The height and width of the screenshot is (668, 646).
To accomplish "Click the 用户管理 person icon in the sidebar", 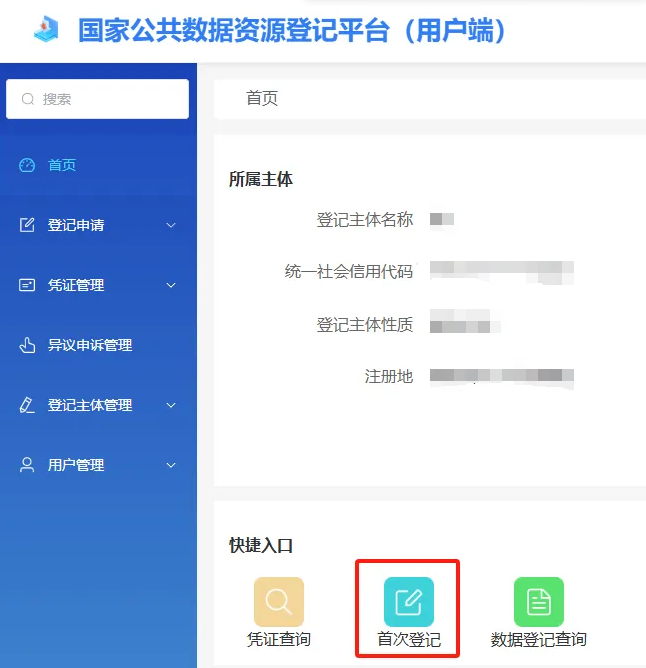I will [x=27, y=465].
